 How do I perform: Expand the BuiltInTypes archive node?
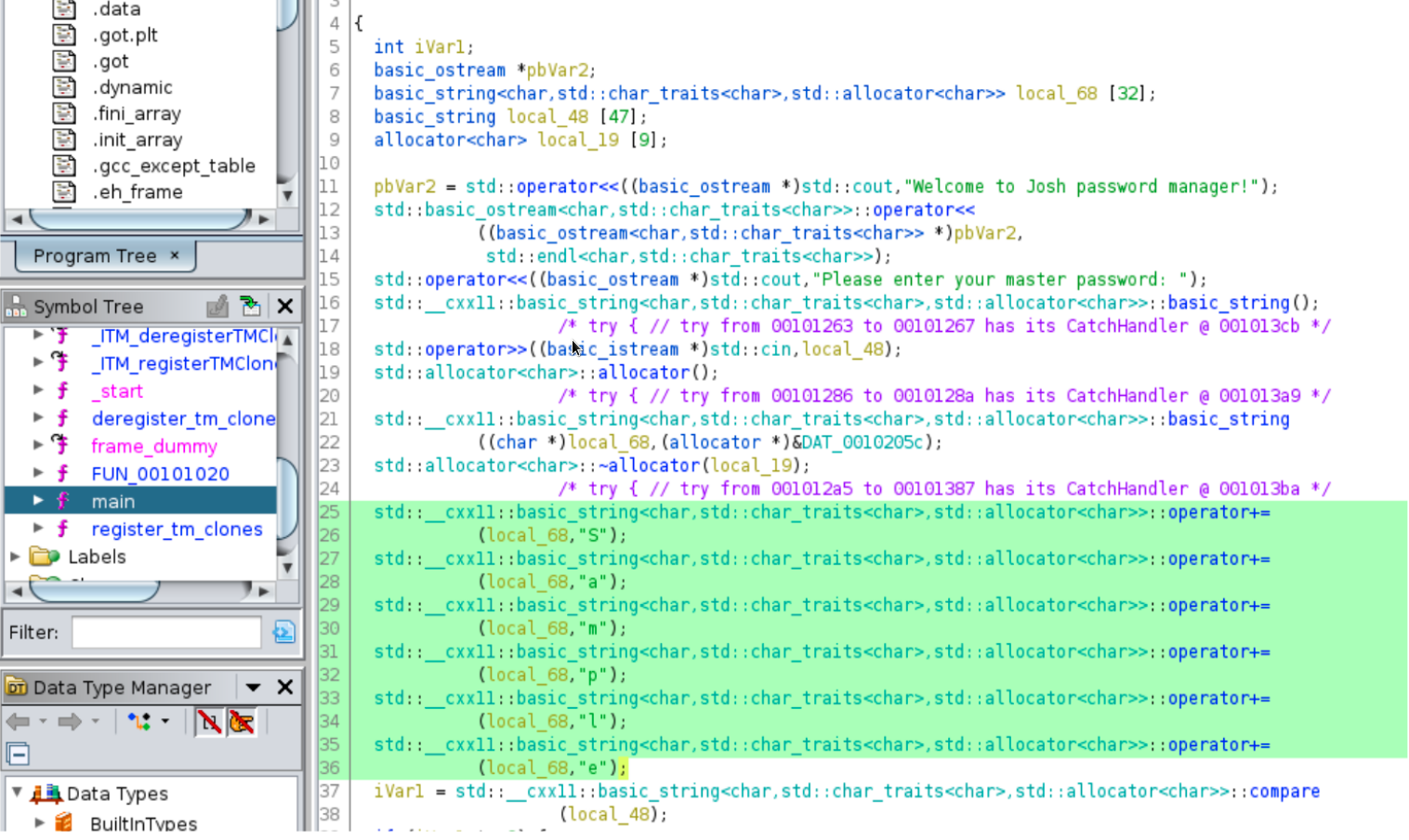click(x=39, y=822)
